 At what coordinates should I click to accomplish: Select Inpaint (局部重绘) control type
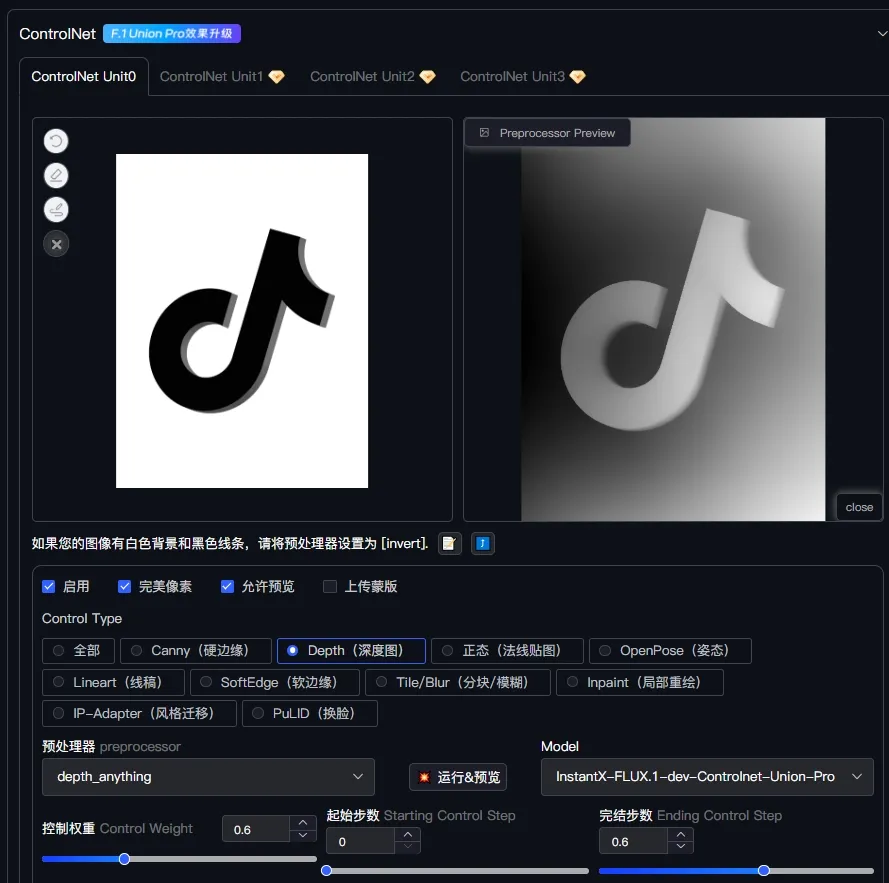click(x=640, y=682)
